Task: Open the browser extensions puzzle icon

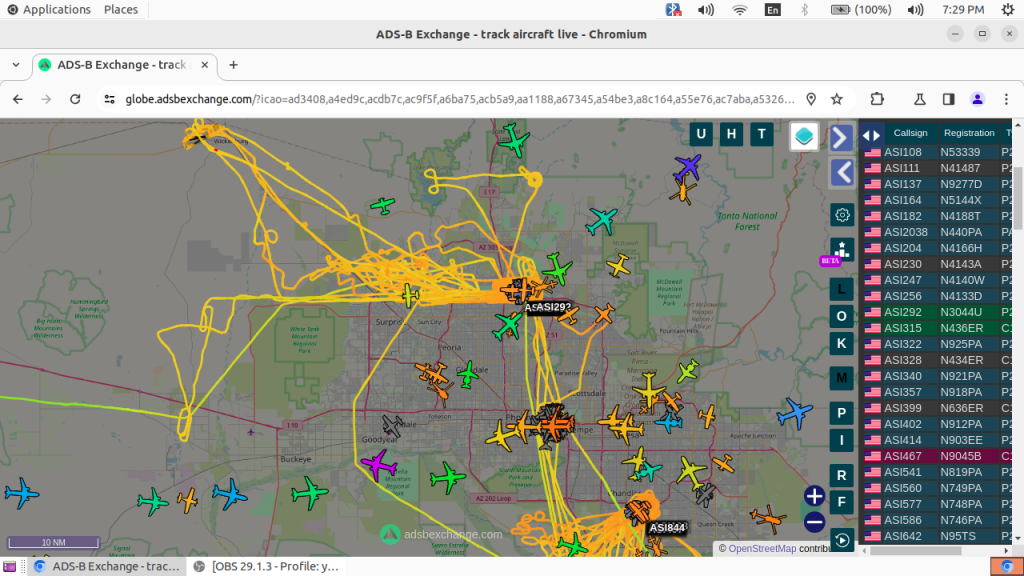Action: pos(877,99)
